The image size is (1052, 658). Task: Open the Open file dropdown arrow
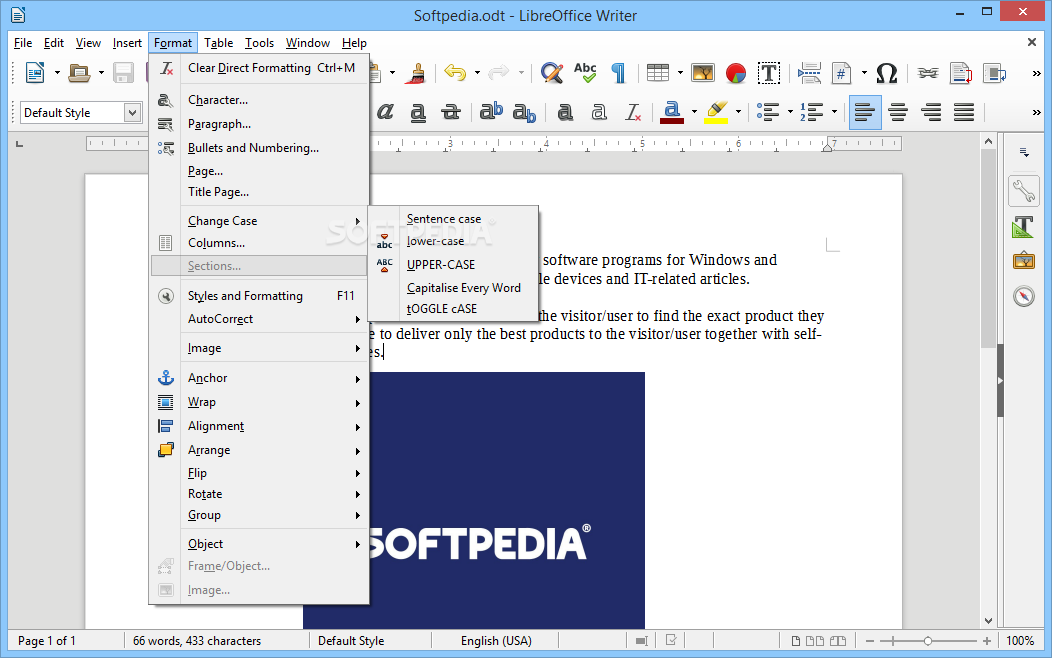(x=101, y=72)
